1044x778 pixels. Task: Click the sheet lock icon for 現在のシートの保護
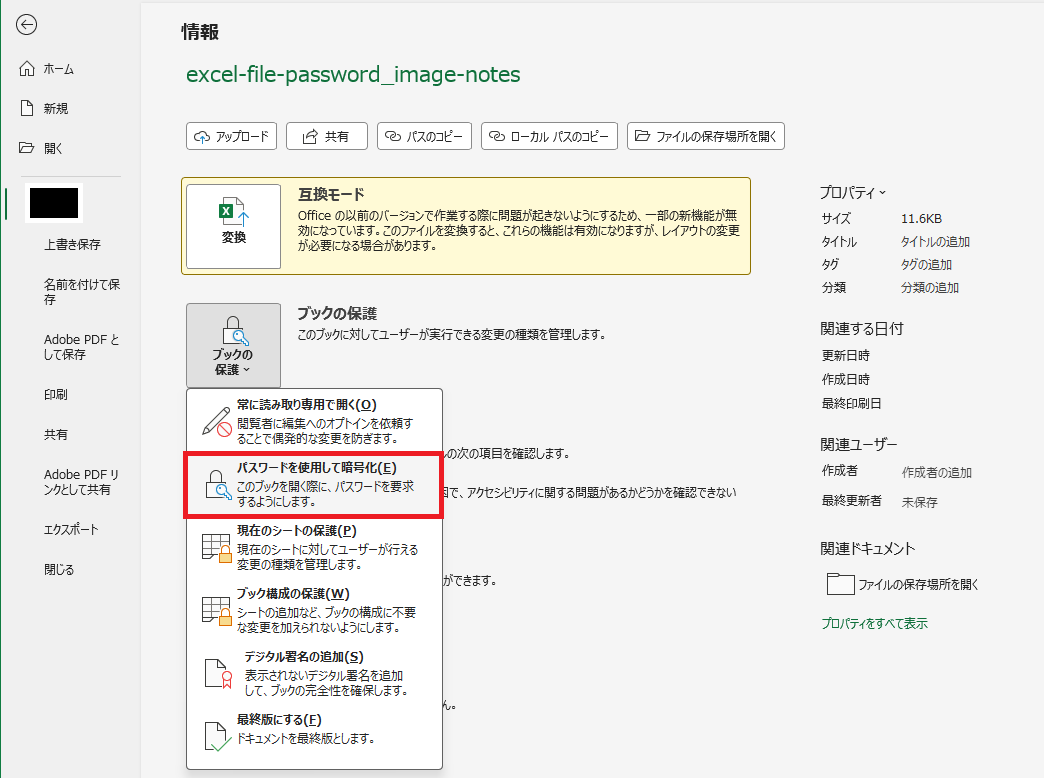216,548
